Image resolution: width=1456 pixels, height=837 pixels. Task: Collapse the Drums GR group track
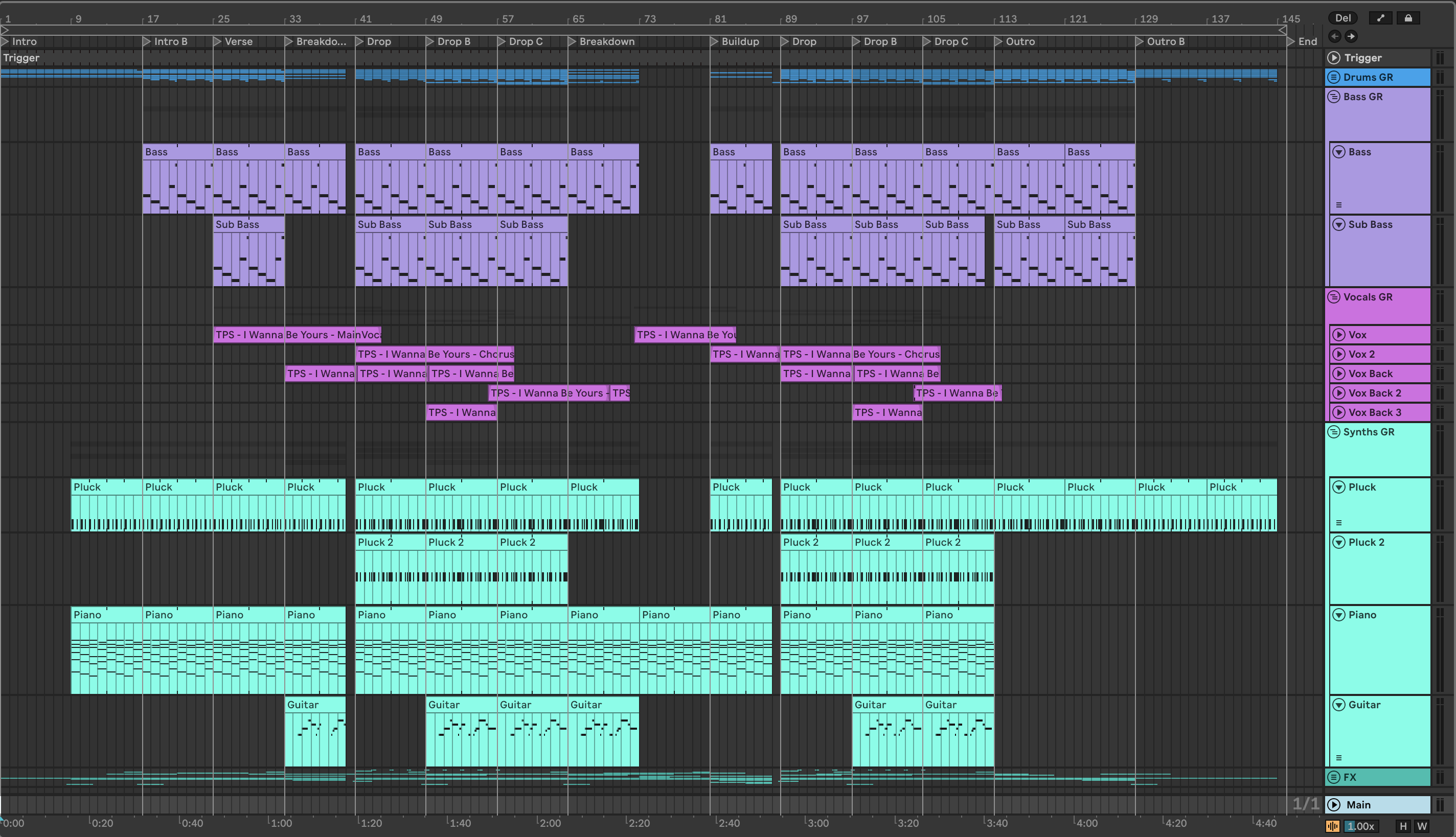1333,77
